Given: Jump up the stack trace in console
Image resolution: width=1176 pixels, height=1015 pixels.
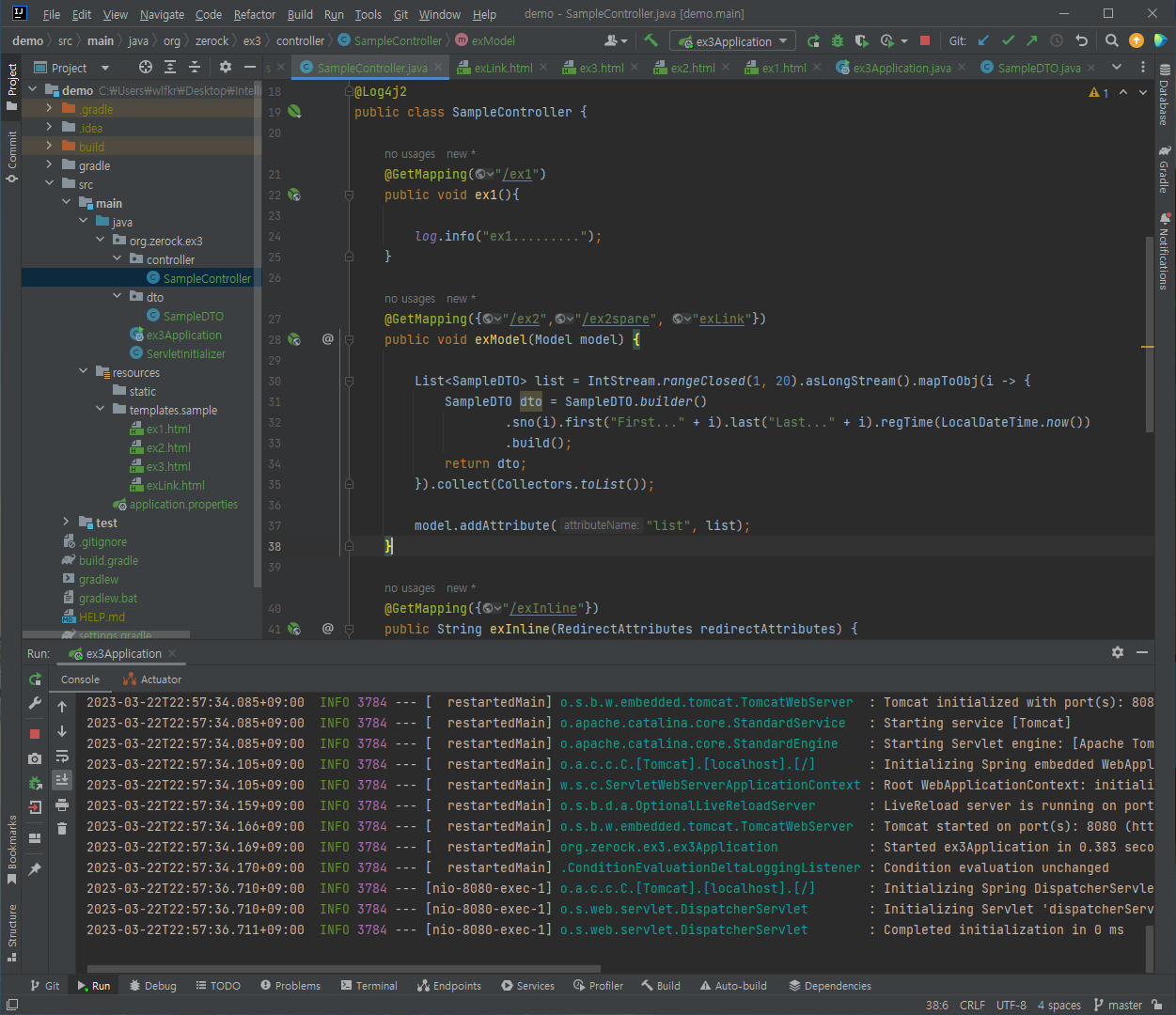Looking at the screenshot, I should (x=62, y=707).
